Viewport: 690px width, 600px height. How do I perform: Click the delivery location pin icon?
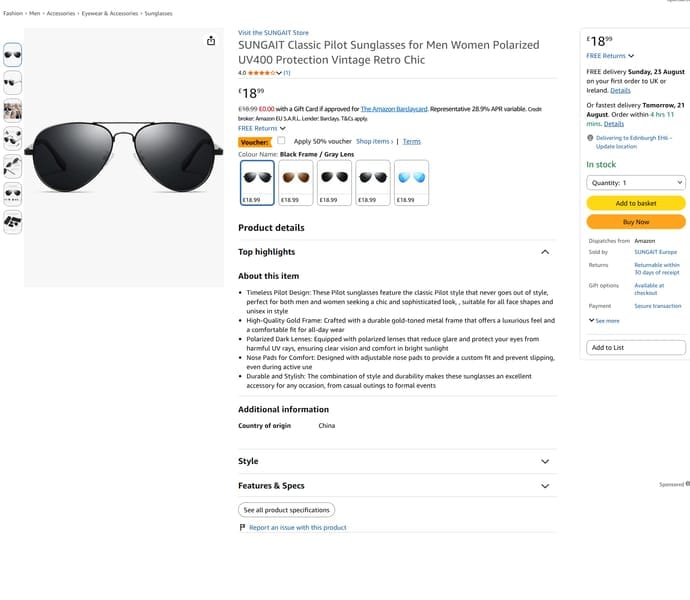[590, 138]
